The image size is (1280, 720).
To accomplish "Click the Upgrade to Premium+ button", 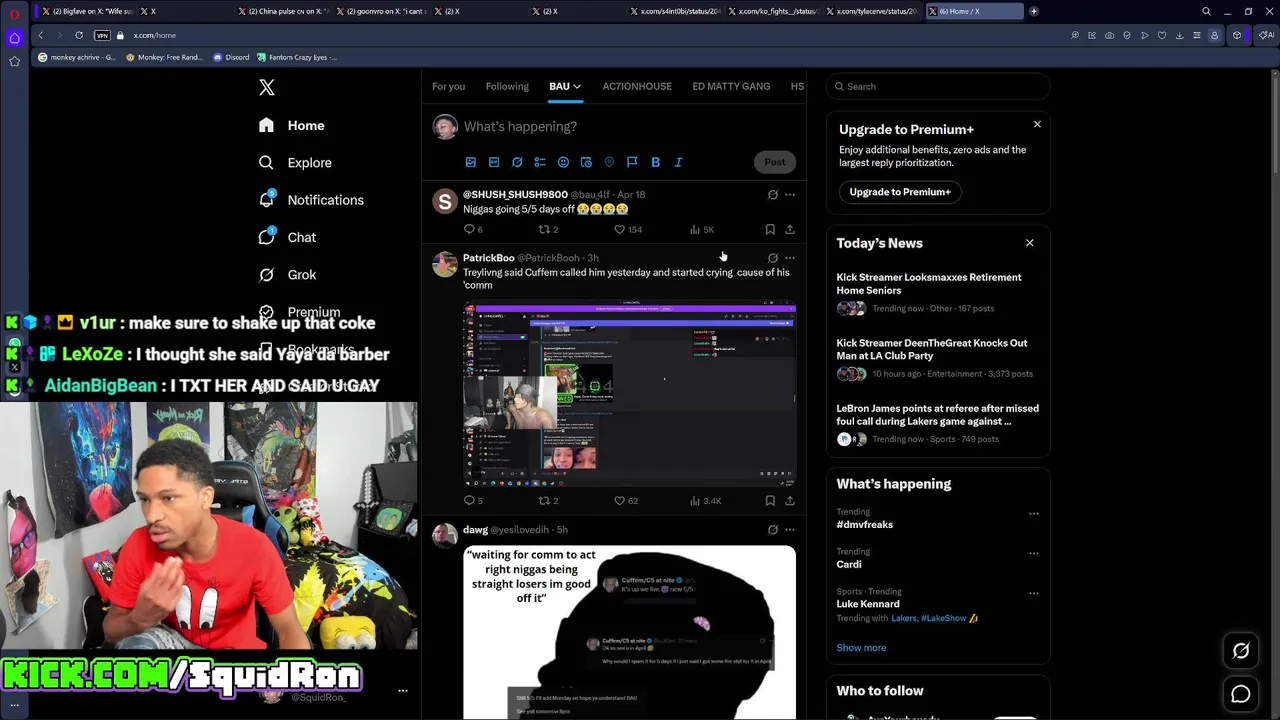I will 900,192.
